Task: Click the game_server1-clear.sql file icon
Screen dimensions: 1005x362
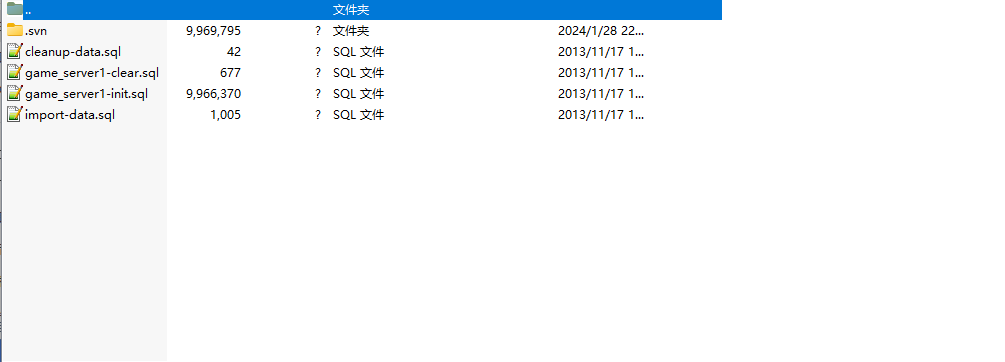Action: click(15, 72)
